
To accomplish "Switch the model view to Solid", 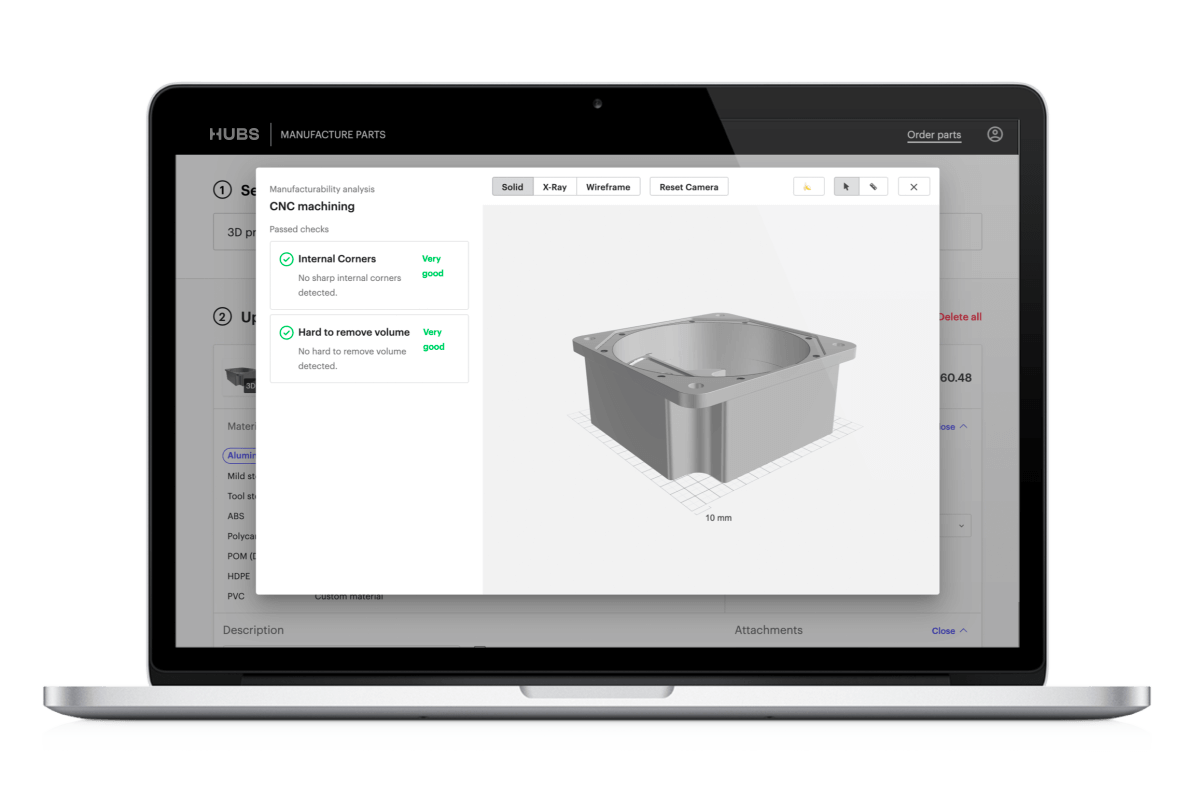I will (512, 187).
